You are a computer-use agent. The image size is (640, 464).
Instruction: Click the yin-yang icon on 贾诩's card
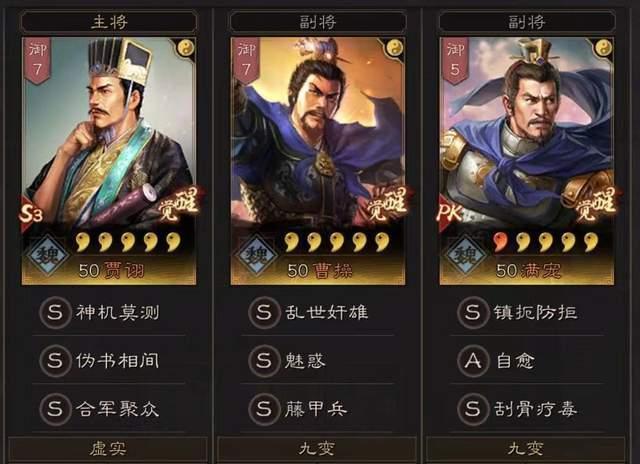186,48
